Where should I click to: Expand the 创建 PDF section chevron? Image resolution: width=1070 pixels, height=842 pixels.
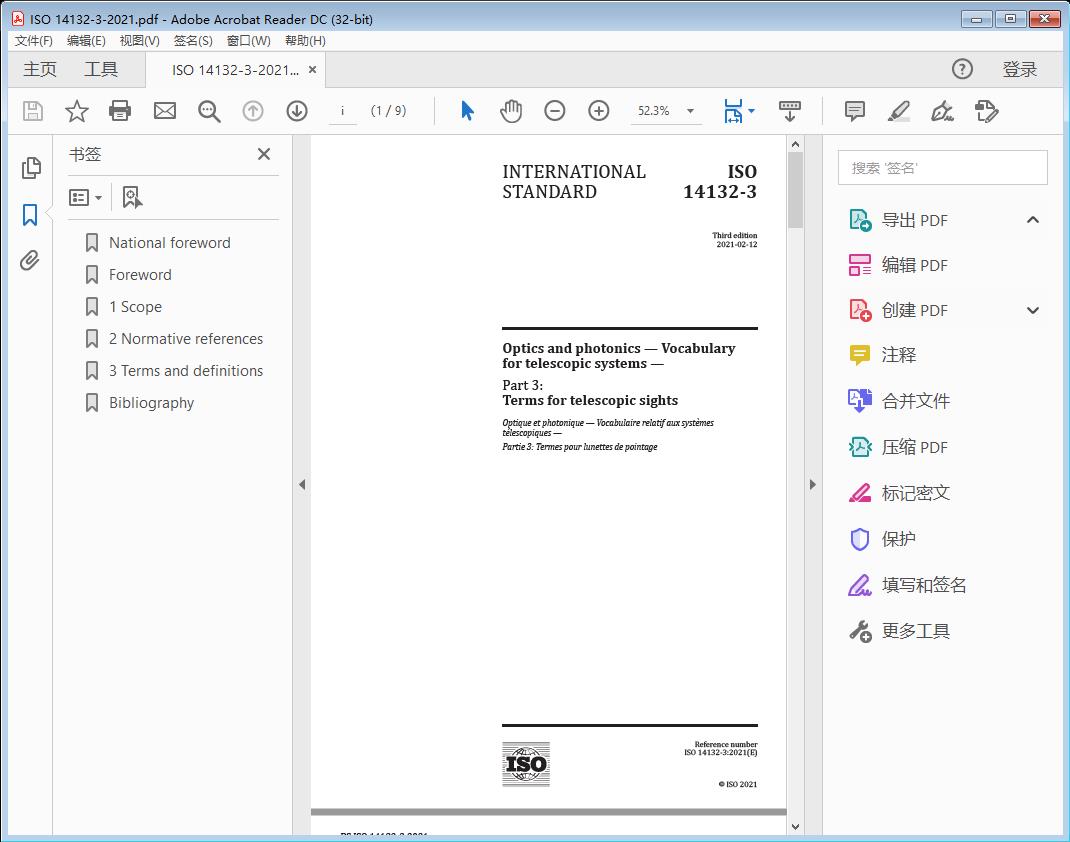pos(1033,310)
